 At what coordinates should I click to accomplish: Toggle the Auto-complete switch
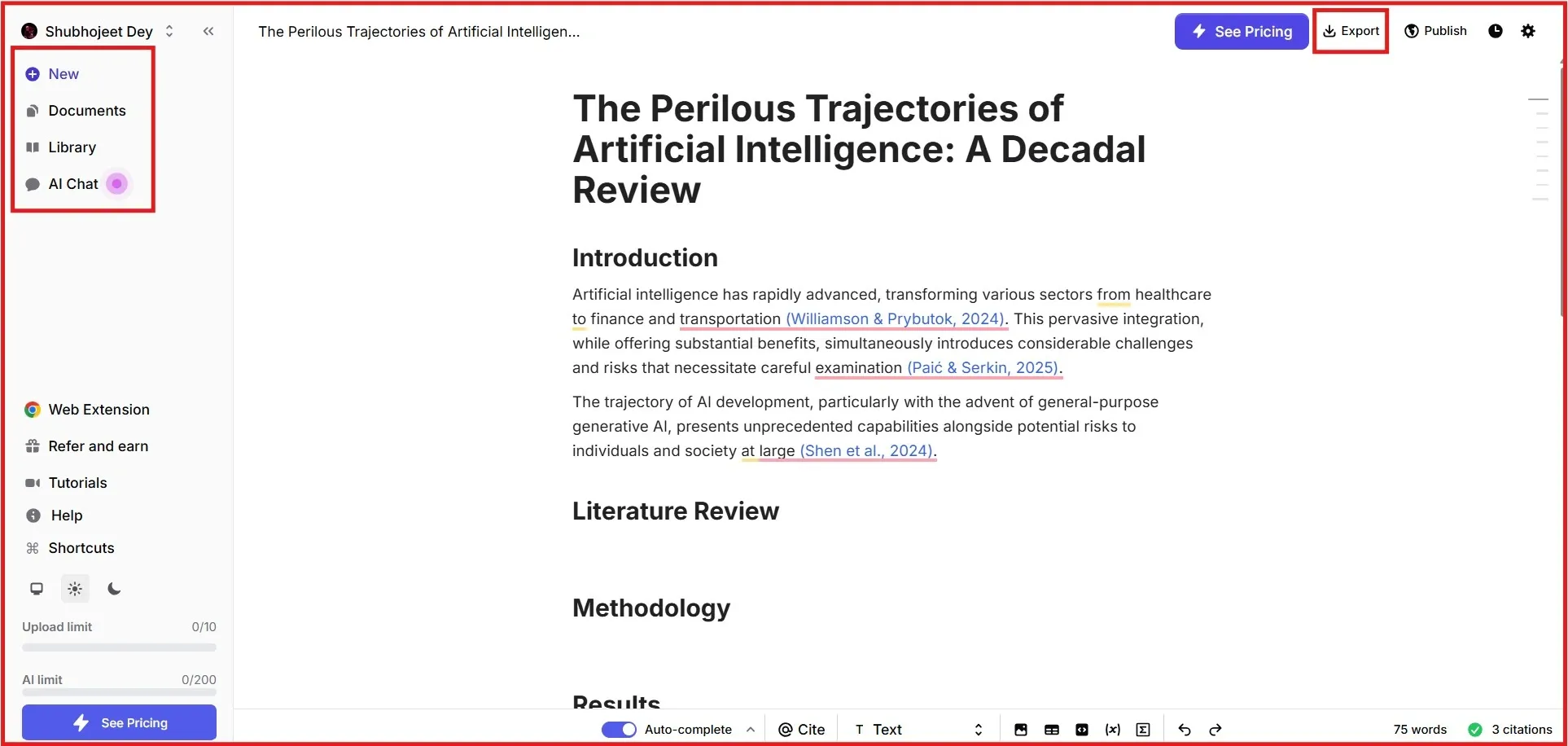point(619,730)
